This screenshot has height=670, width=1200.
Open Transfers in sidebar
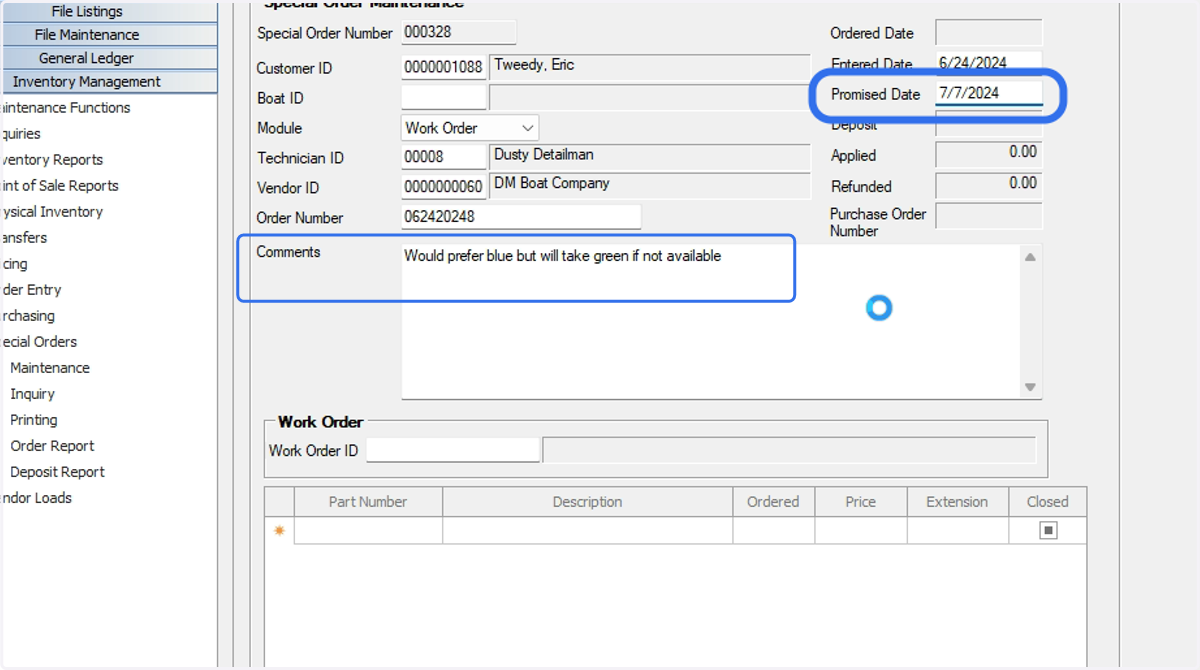click(x=24, y=238)
